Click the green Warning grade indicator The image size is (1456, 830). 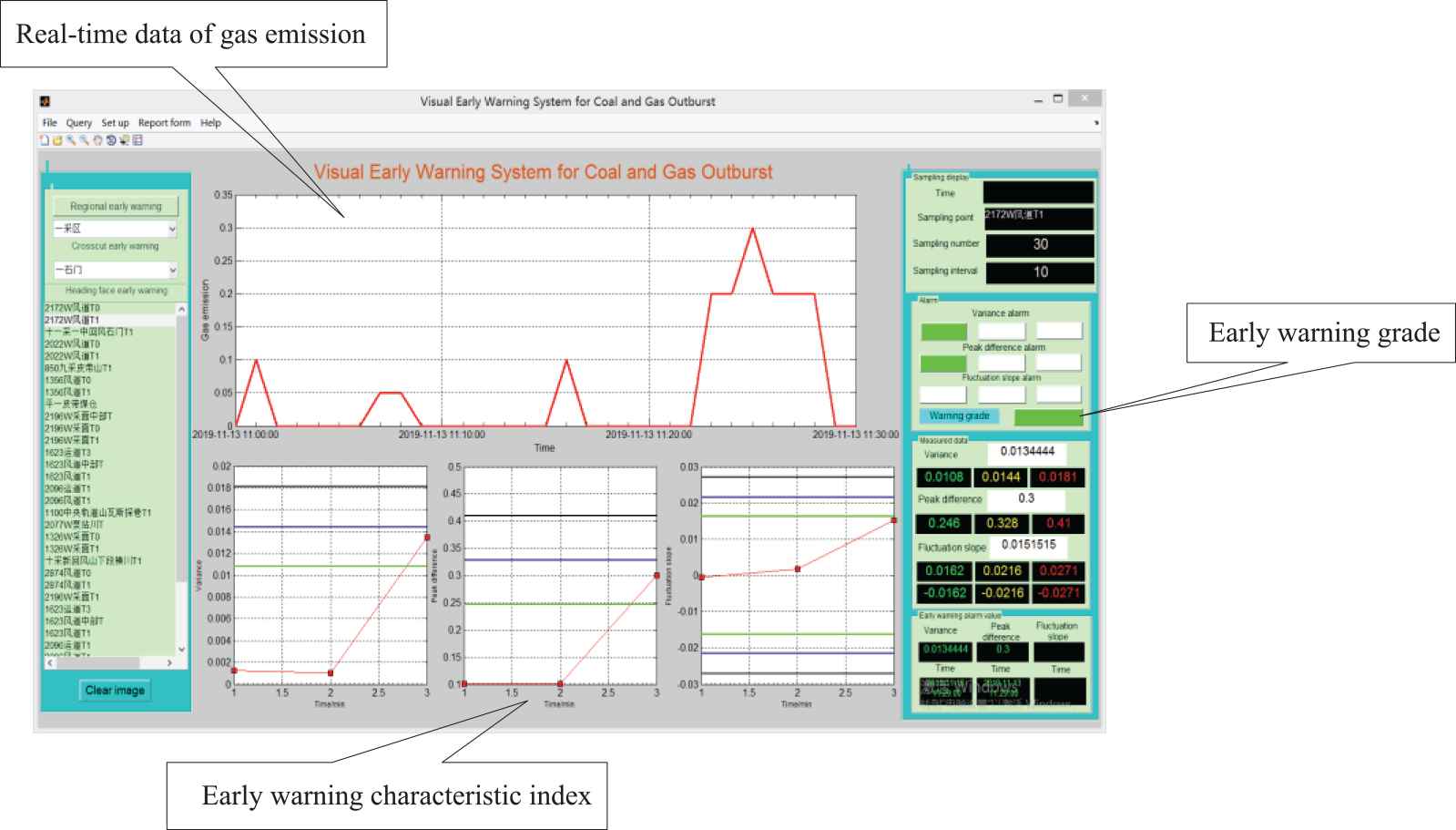pos(1048,417)
